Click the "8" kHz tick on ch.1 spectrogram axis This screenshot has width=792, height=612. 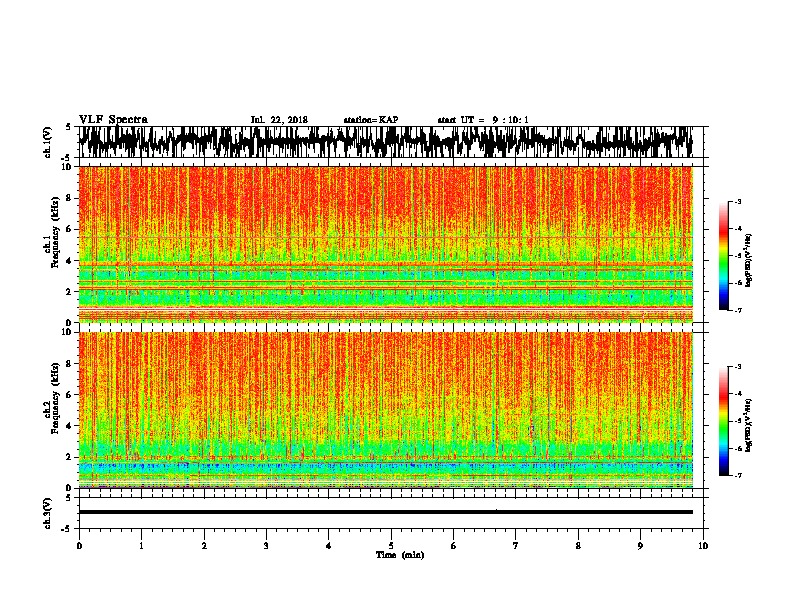[x=70, y=198]
